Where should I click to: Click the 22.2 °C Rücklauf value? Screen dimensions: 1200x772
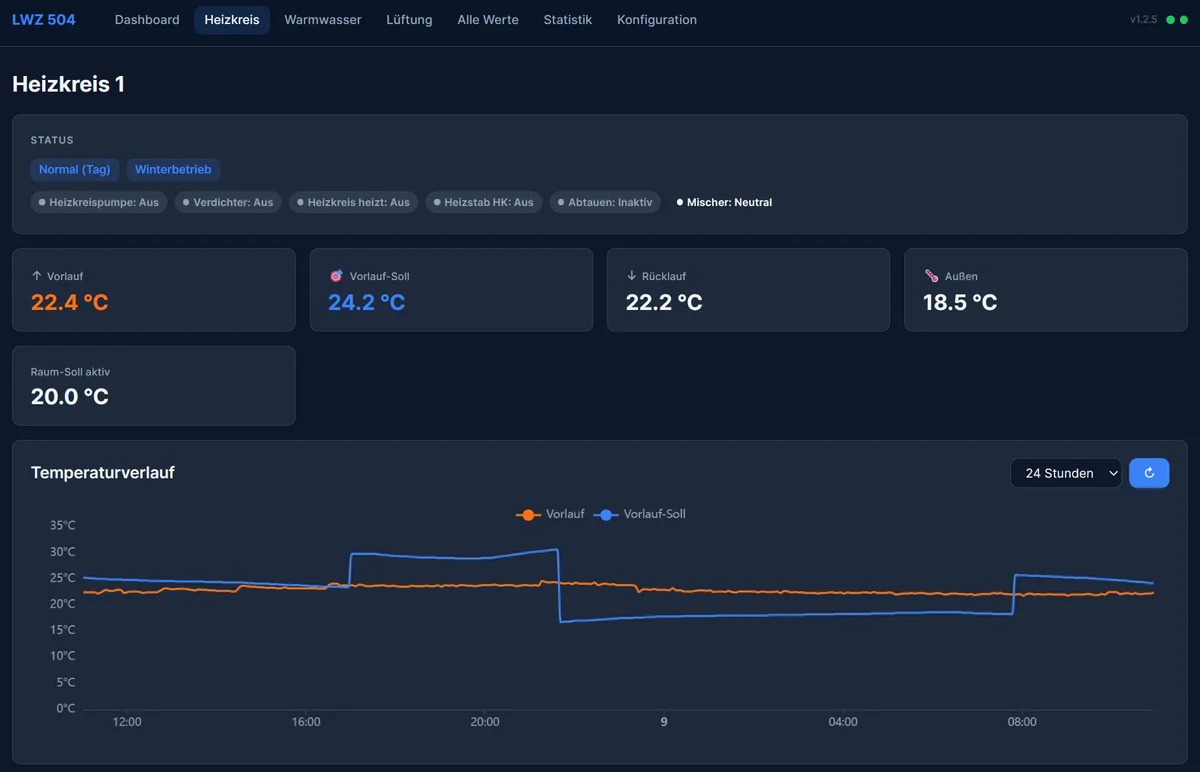(x=664, y=302)
